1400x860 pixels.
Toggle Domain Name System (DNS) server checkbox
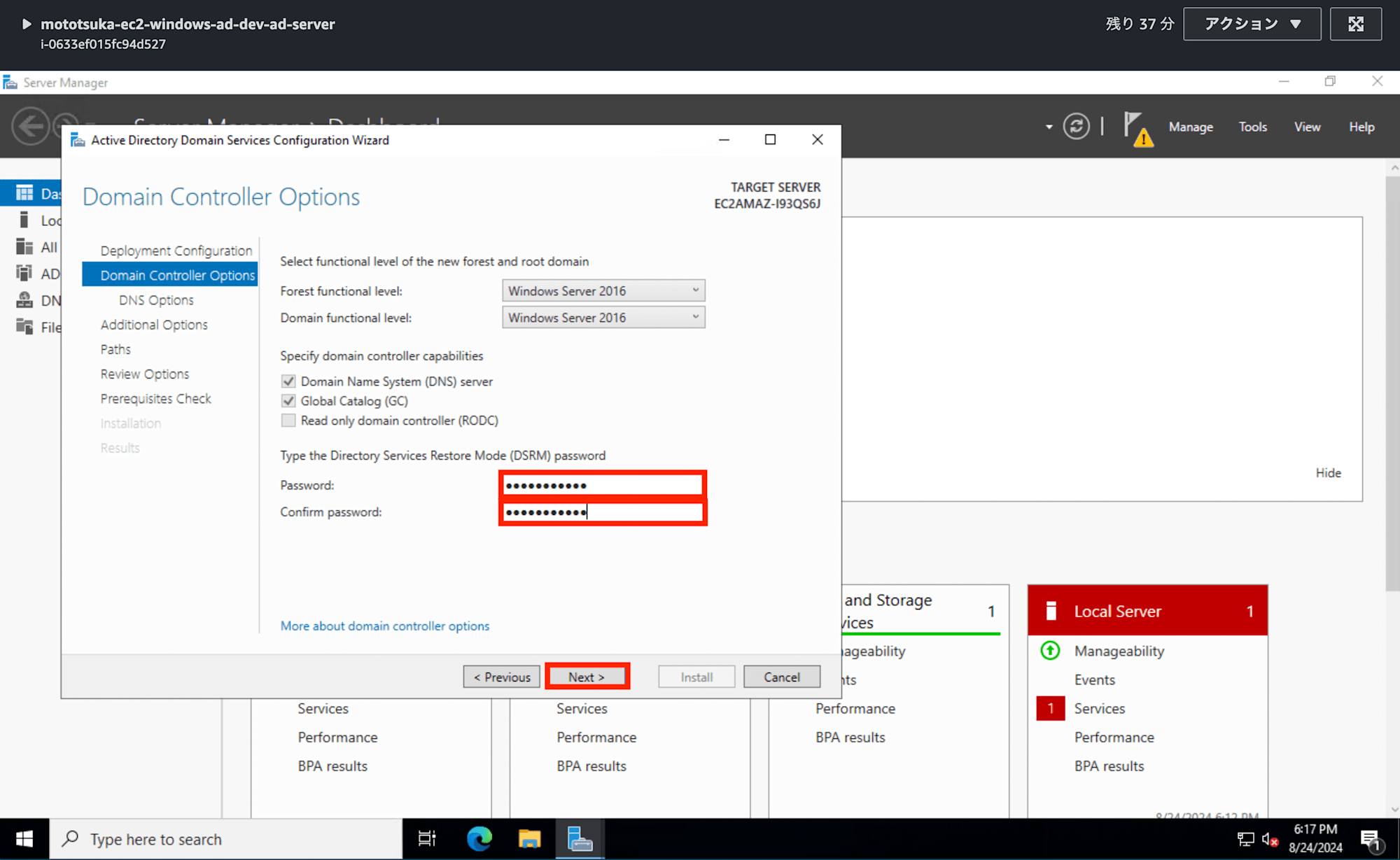point(288,381)
